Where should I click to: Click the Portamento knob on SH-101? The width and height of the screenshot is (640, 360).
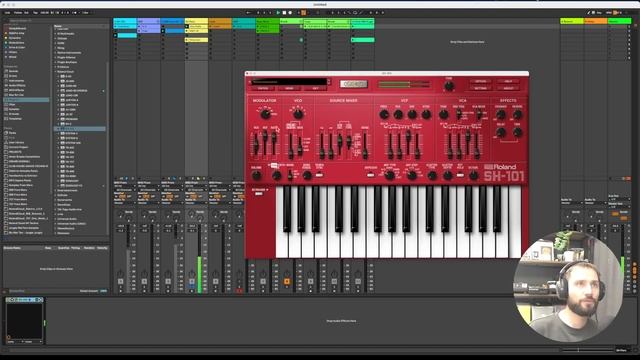pyautogui.click(x=277, y=176)
